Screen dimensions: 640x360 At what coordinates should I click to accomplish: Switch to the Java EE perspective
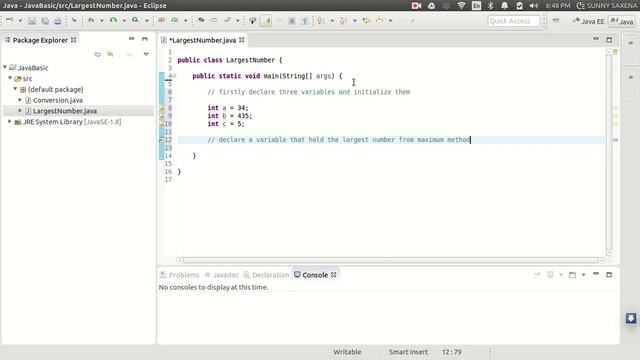click(588, 21)
